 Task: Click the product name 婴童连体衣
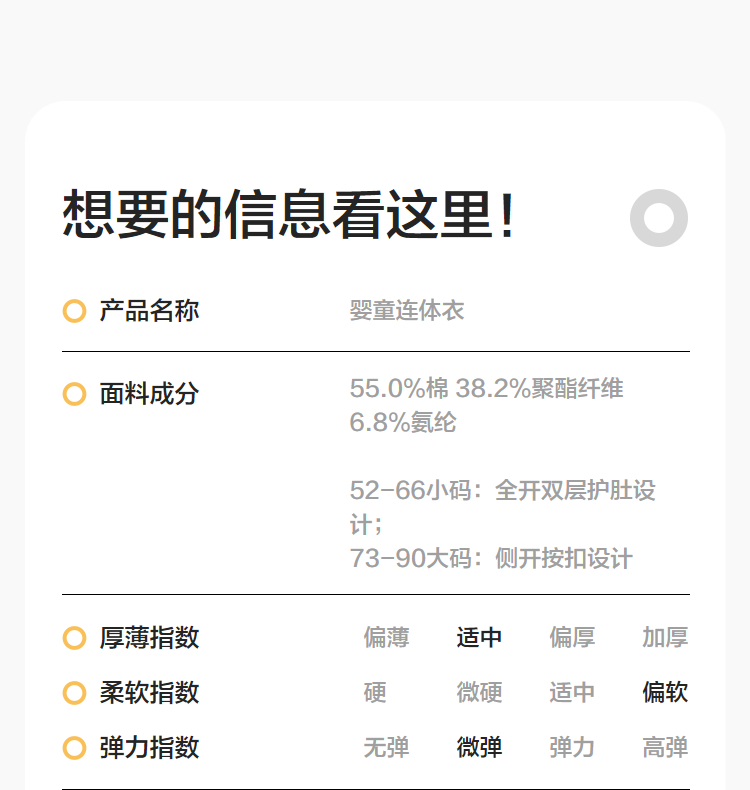[x=407, y=311]
